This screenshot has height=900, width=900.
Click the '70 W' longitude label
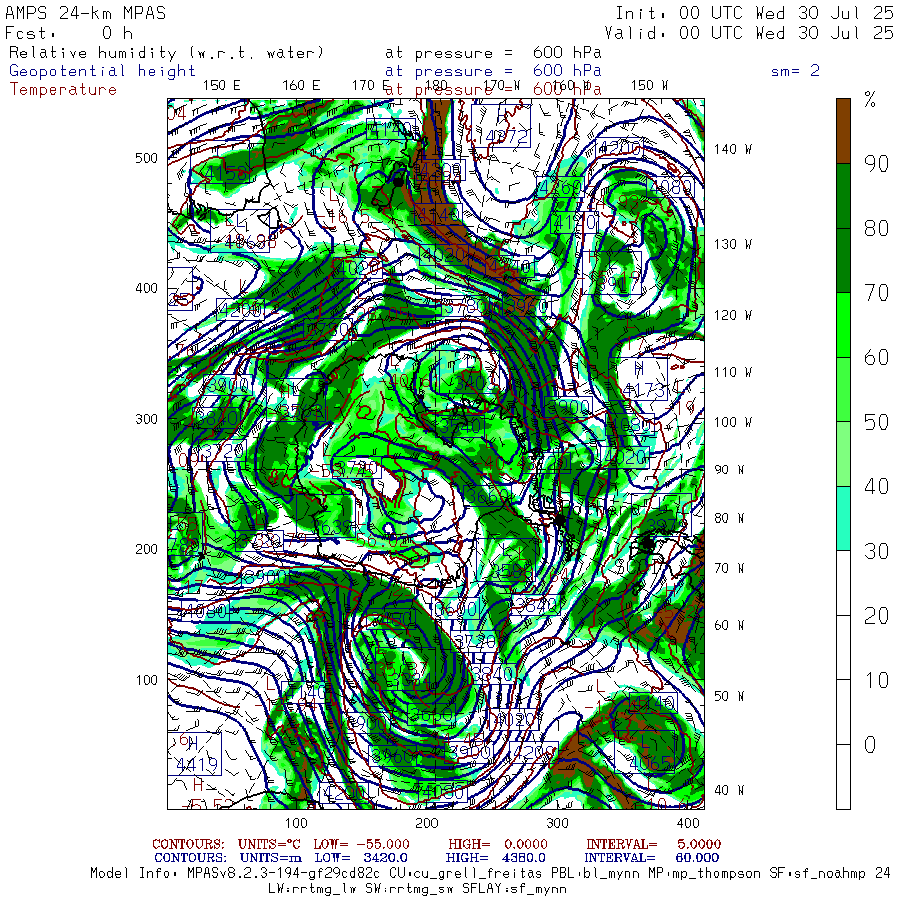click(x=729, y=568)
